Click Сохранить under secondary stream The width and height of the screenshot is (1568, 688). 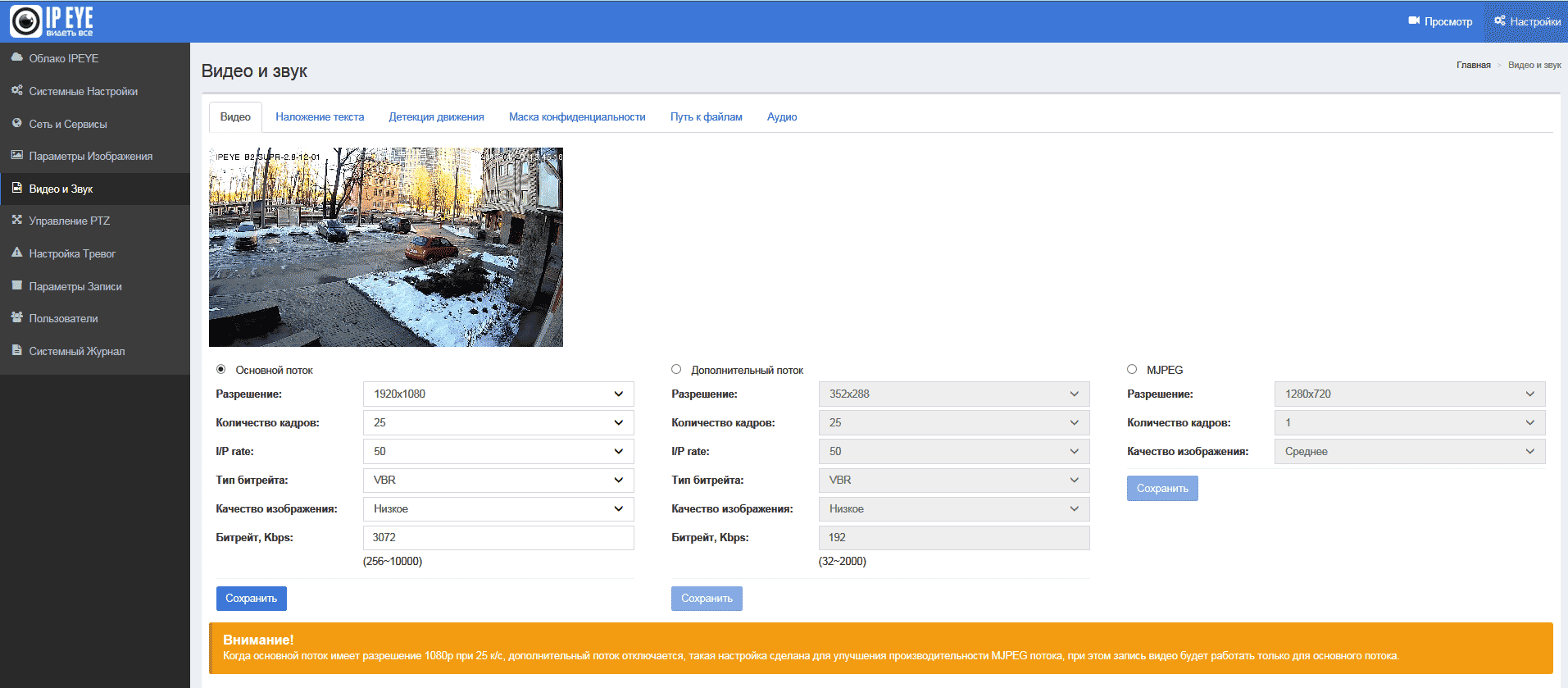point(707,599)
